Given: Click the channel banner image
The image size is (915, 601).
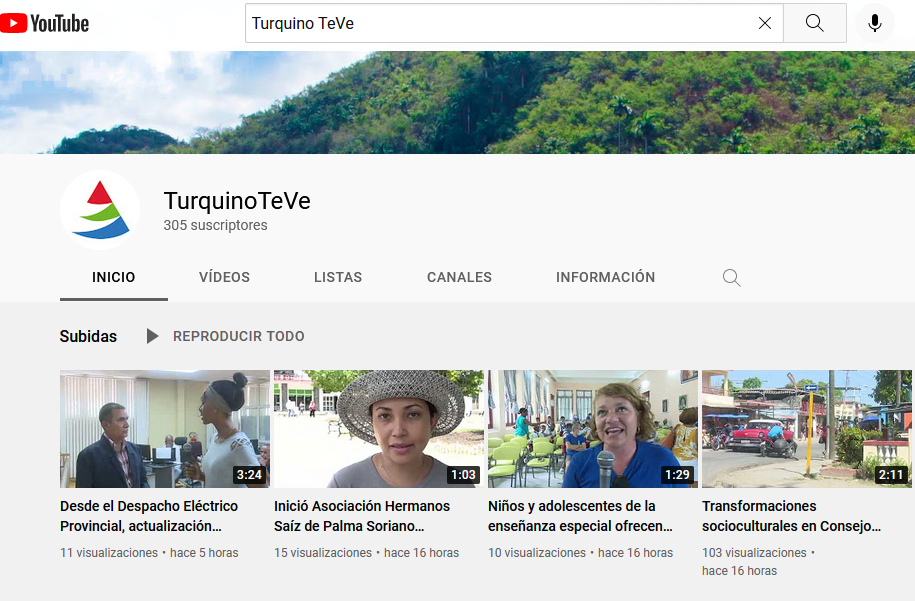Looking at the screenshot, I should [458, 103].
